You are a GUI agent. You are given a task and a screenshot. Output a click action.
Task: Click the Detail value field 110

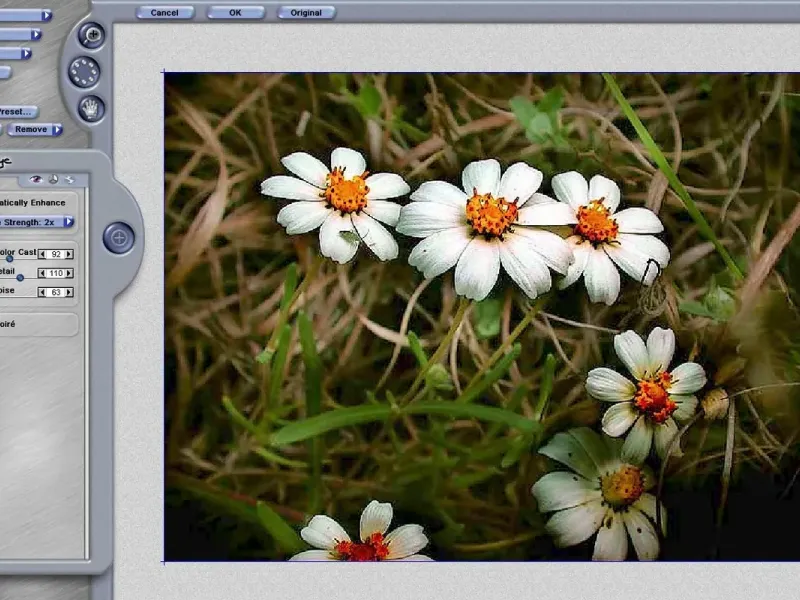tap(56, 273)
